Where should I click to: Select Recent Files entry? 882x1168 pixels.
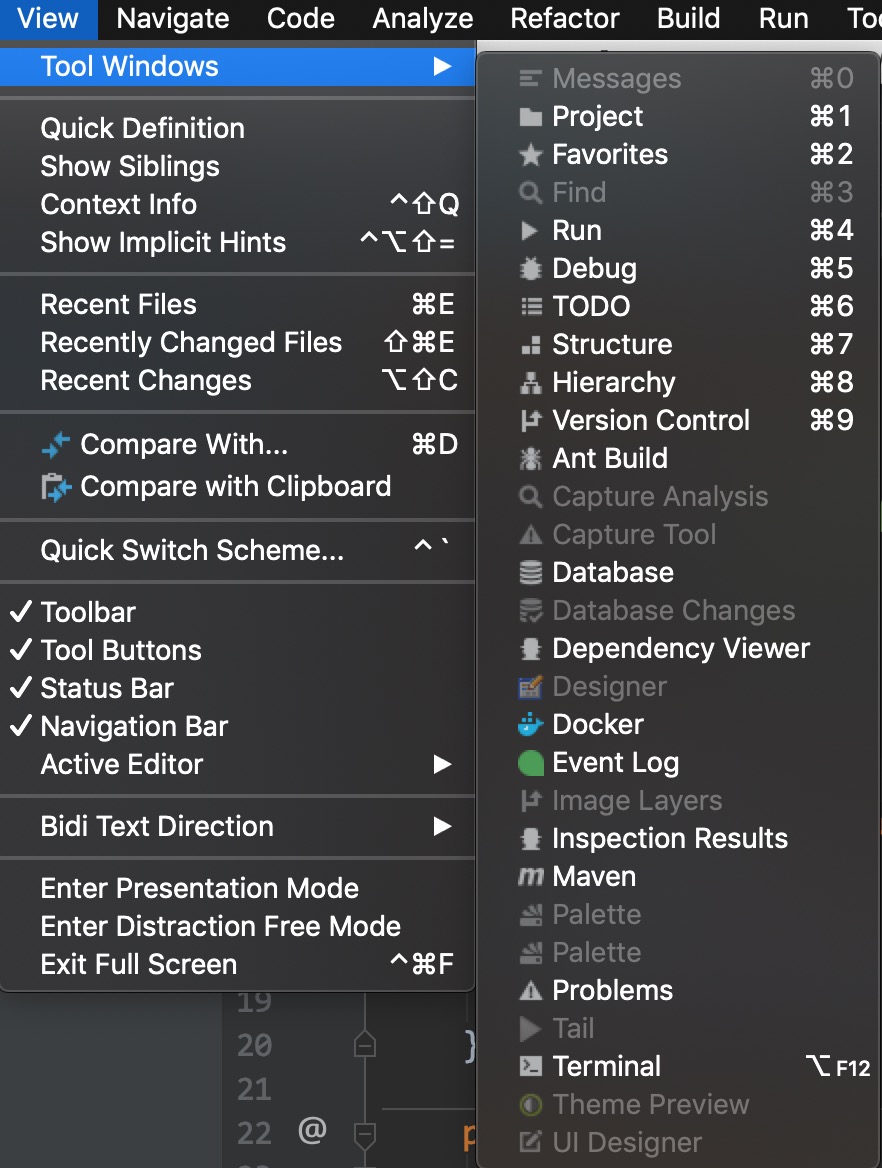(238, 305)
